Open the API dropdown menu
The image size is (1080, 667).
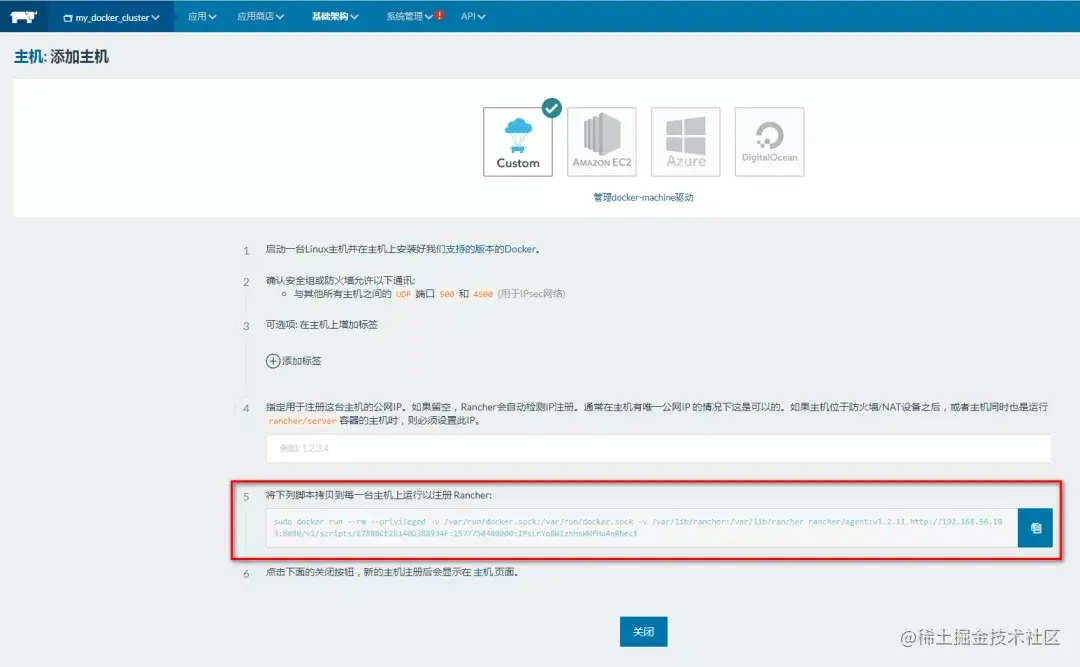coord(472,16)
